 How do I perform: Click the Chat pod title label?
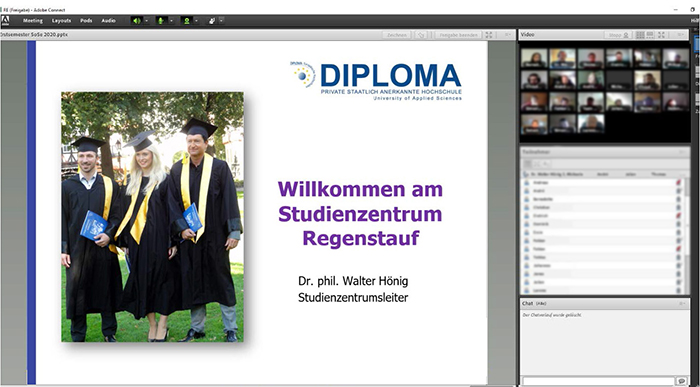527,304
